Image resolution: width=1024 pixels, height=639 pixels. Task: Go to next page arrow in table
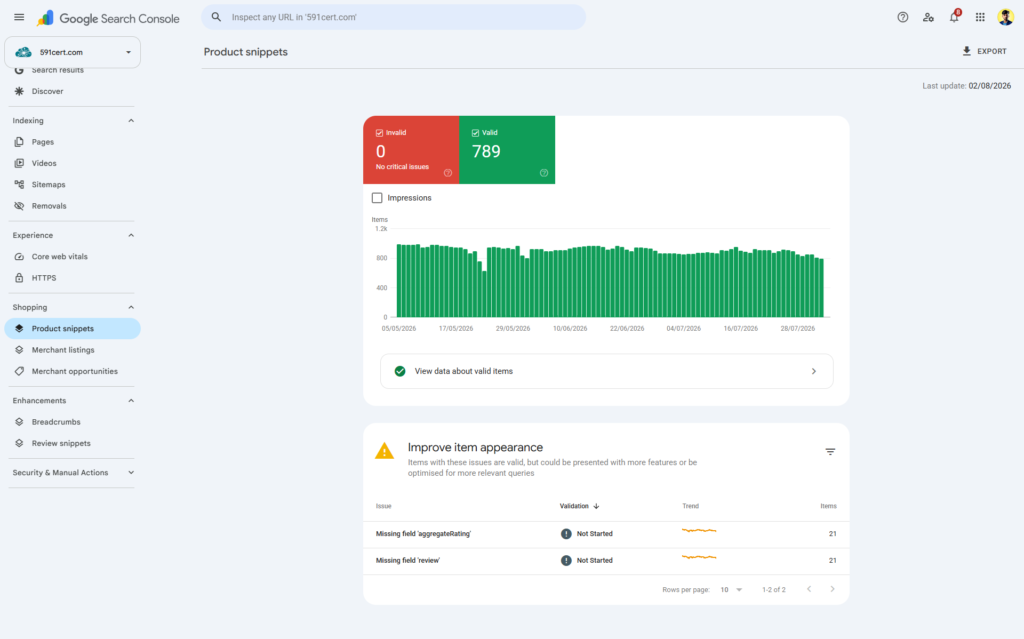833,589
